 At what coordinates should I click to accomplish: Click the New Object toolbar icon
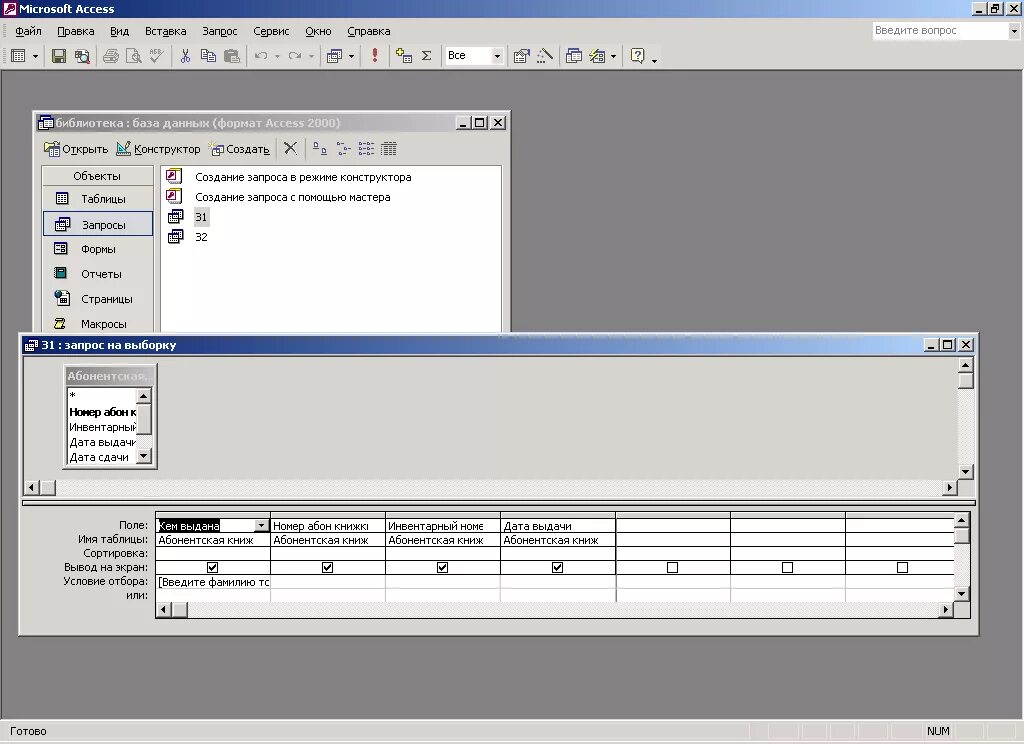click(597, 56)
